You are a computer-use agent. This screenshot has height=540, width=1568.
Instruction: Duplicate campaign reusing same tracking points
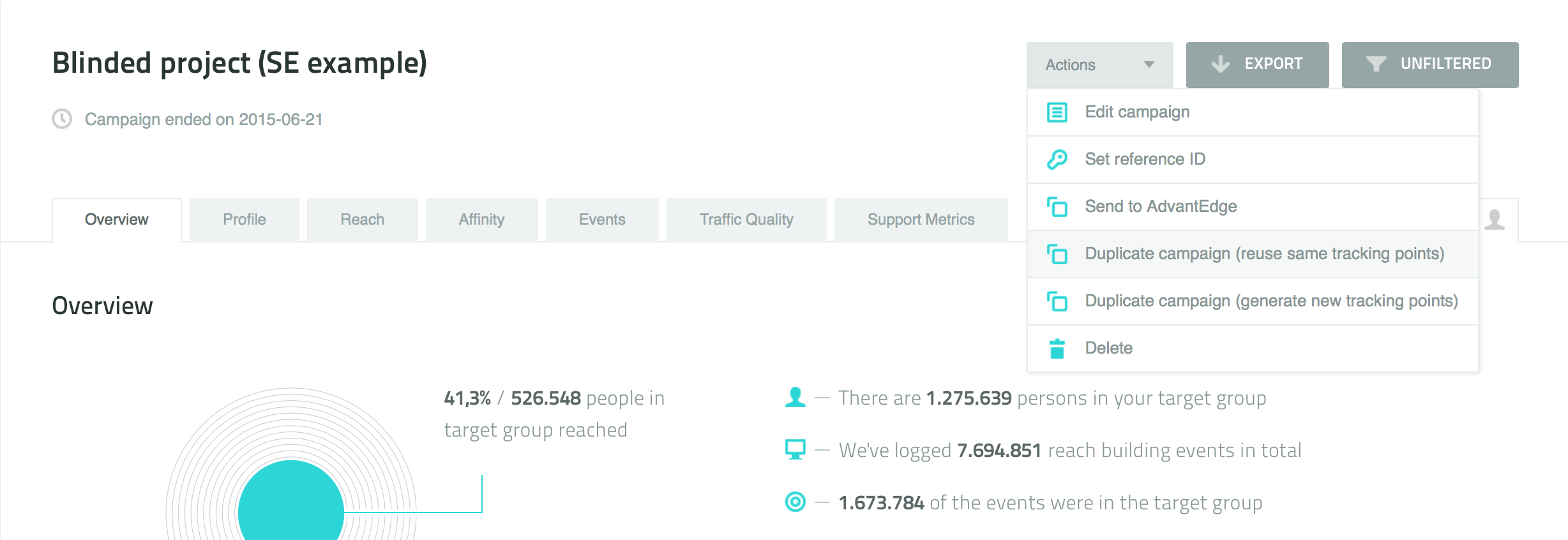[x=1253, y=254]
